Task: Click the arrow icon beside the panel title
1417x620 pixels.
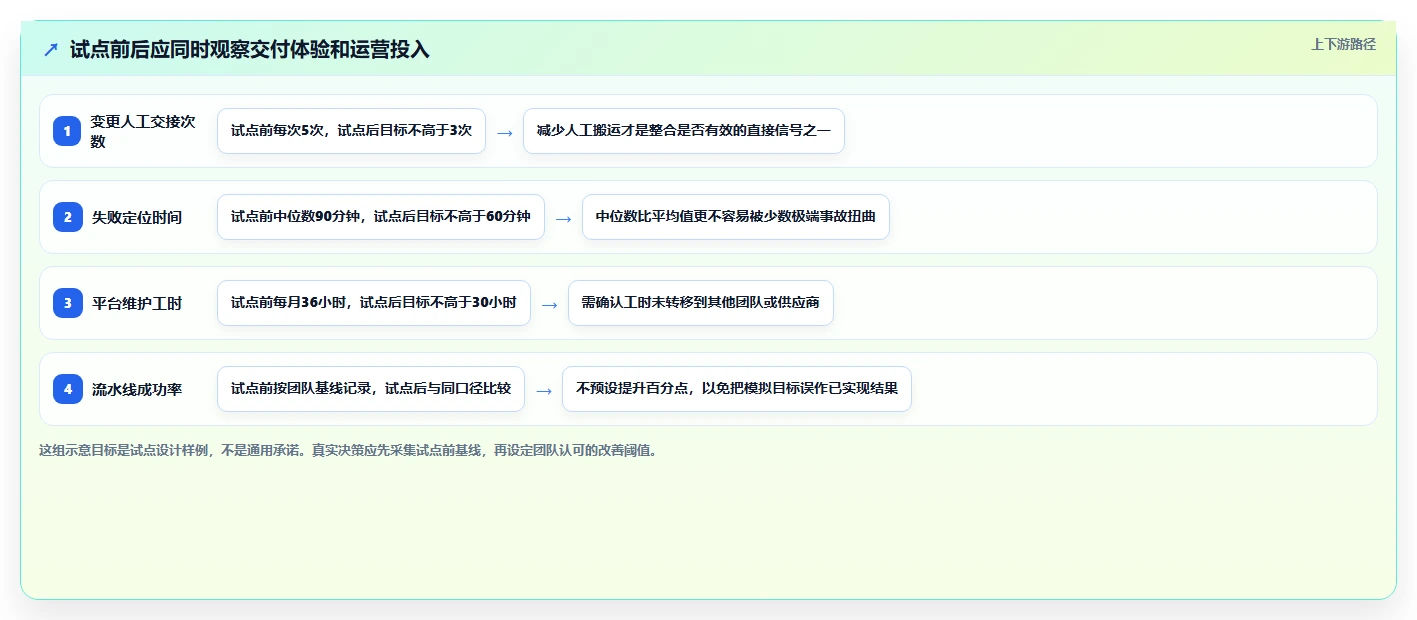Action: click(x=51, y=49)
